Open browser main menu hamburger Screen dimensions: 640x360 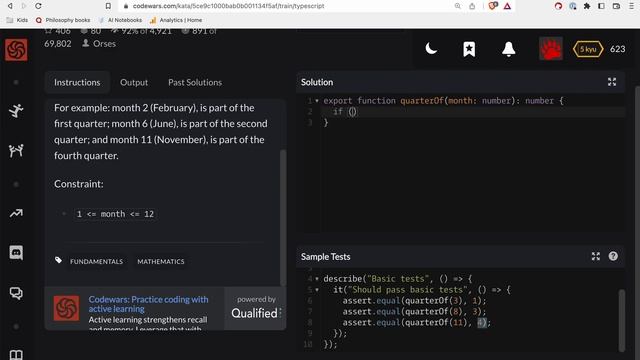coord(631,6)
